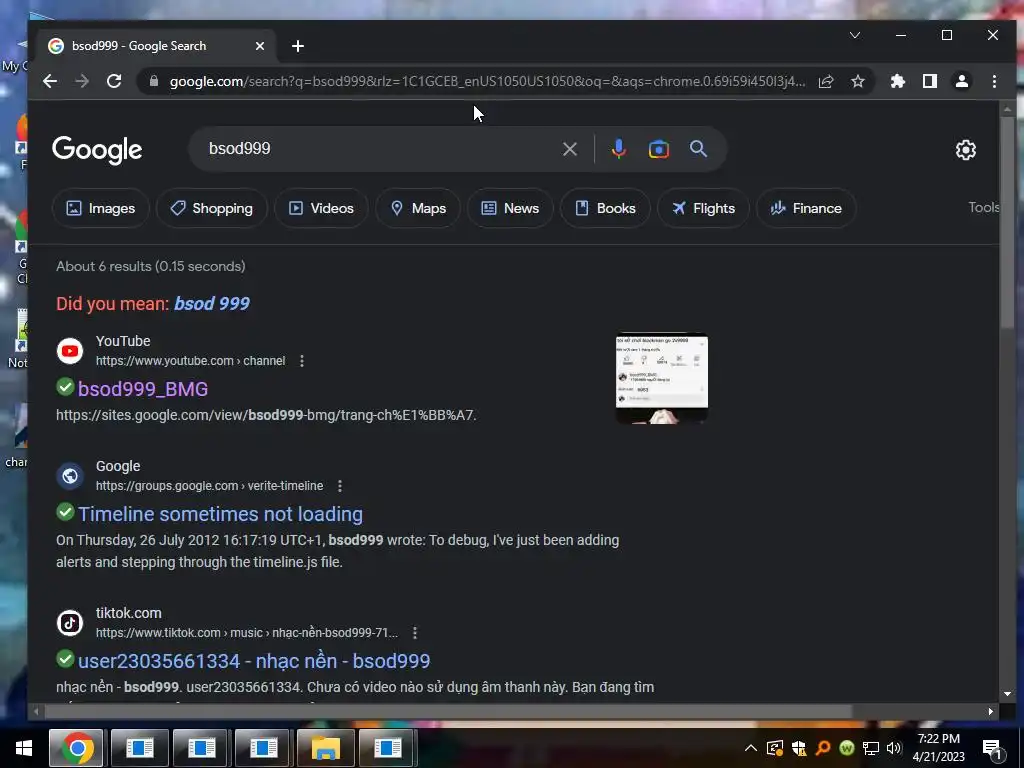Click the youtube.com channel URL text
1024x768 pixels.
point(190,361)
